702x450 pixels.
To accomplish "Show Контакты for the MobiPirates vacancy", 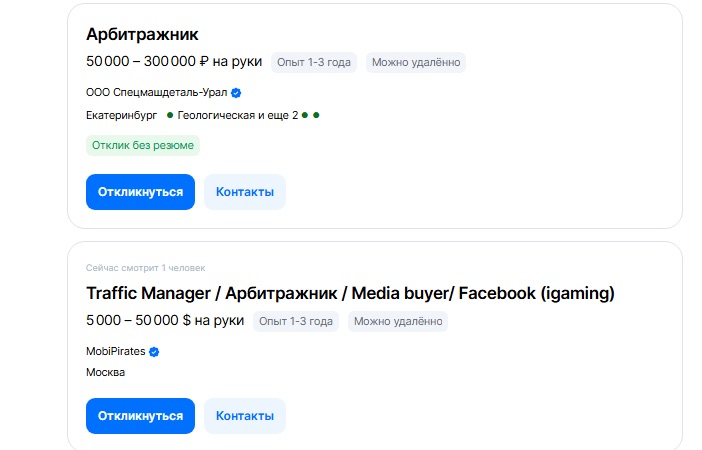I will pyautogui.click(x=245, y=416).
